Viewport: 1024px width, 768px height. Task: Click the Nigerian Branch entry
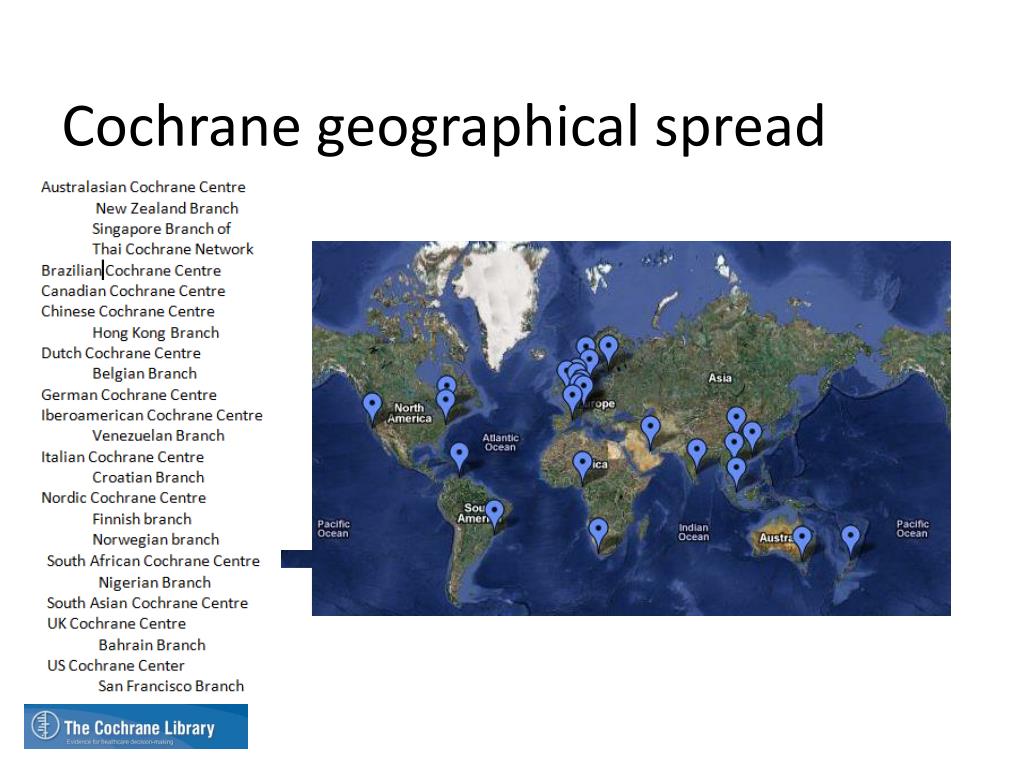point(155,582)
